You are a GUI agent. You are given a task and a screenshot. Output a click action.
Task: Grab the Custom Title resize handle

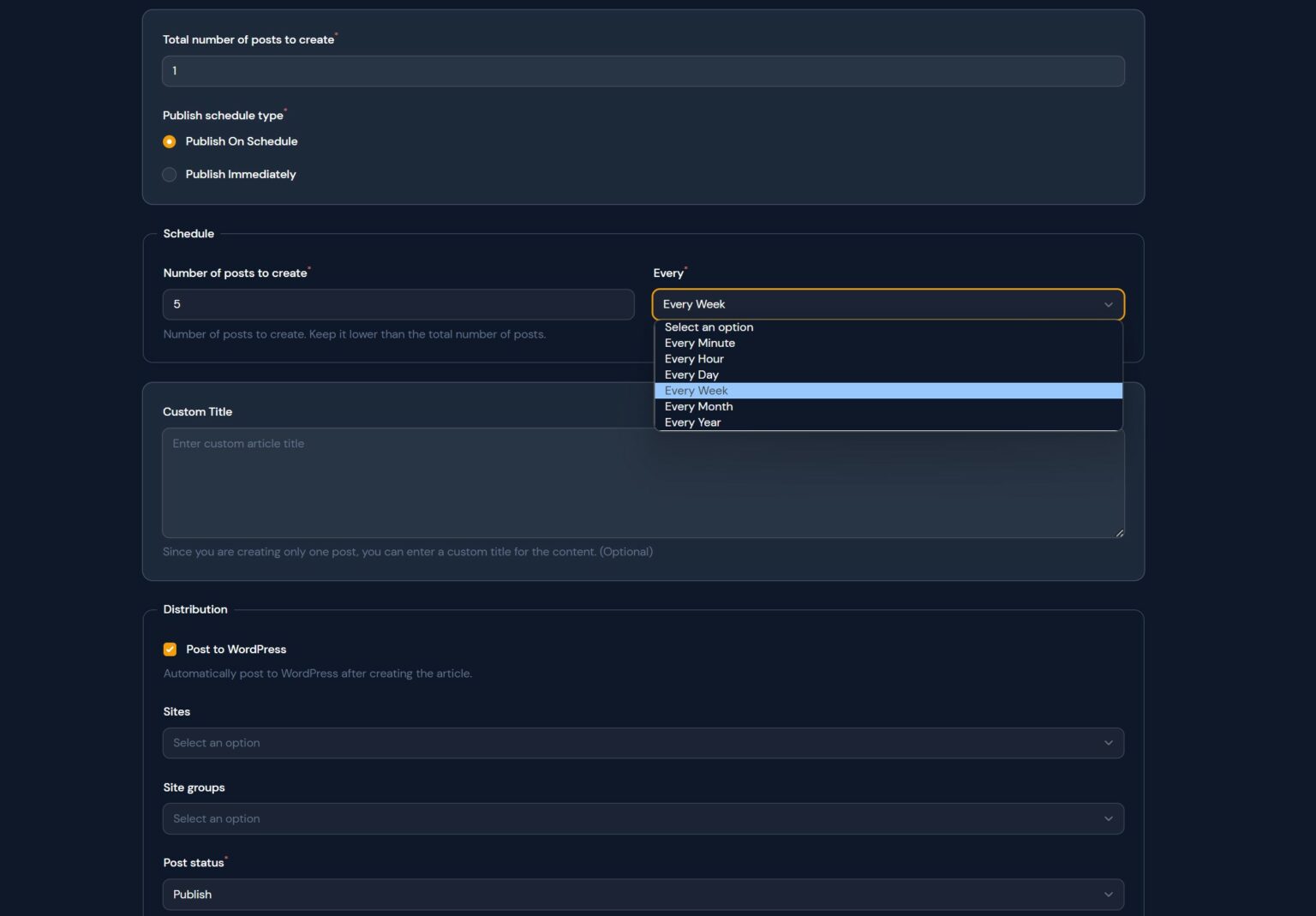(x=1119, y=533)
